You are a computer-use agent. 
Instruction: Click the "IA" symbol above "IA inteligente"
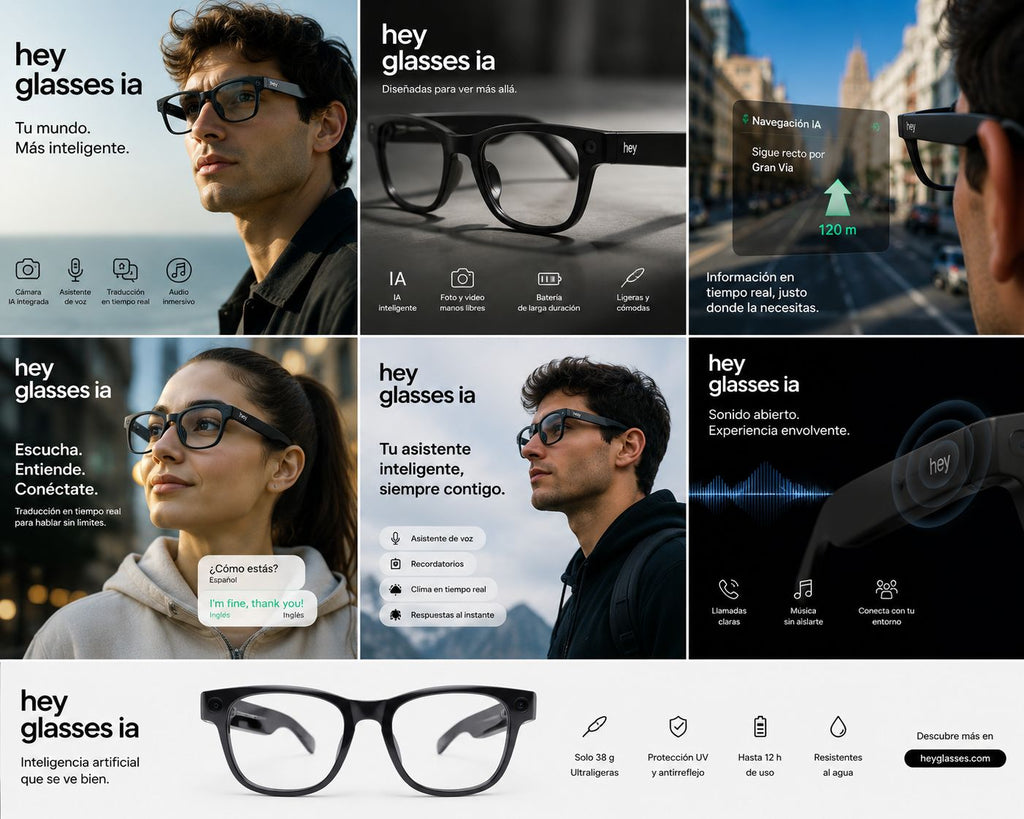tap(397, 279)
